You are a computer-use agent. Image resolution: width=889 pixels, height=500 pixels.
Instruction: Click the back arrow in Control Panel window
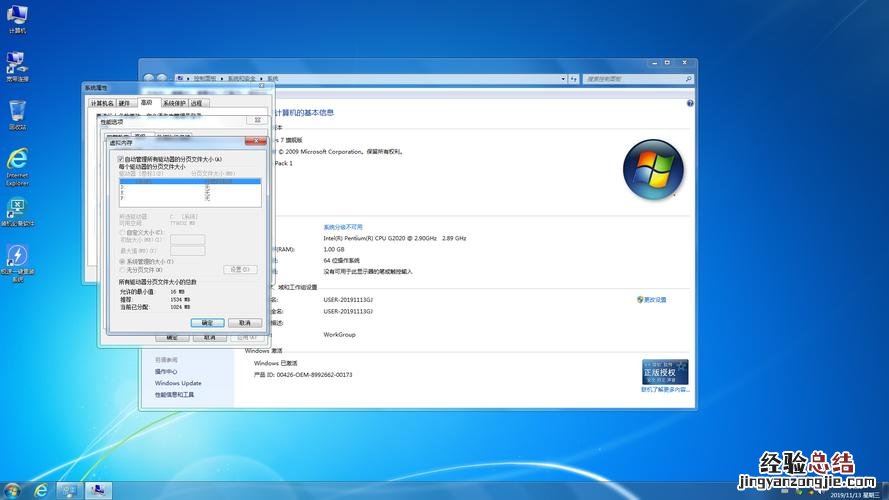pos(149,78)
